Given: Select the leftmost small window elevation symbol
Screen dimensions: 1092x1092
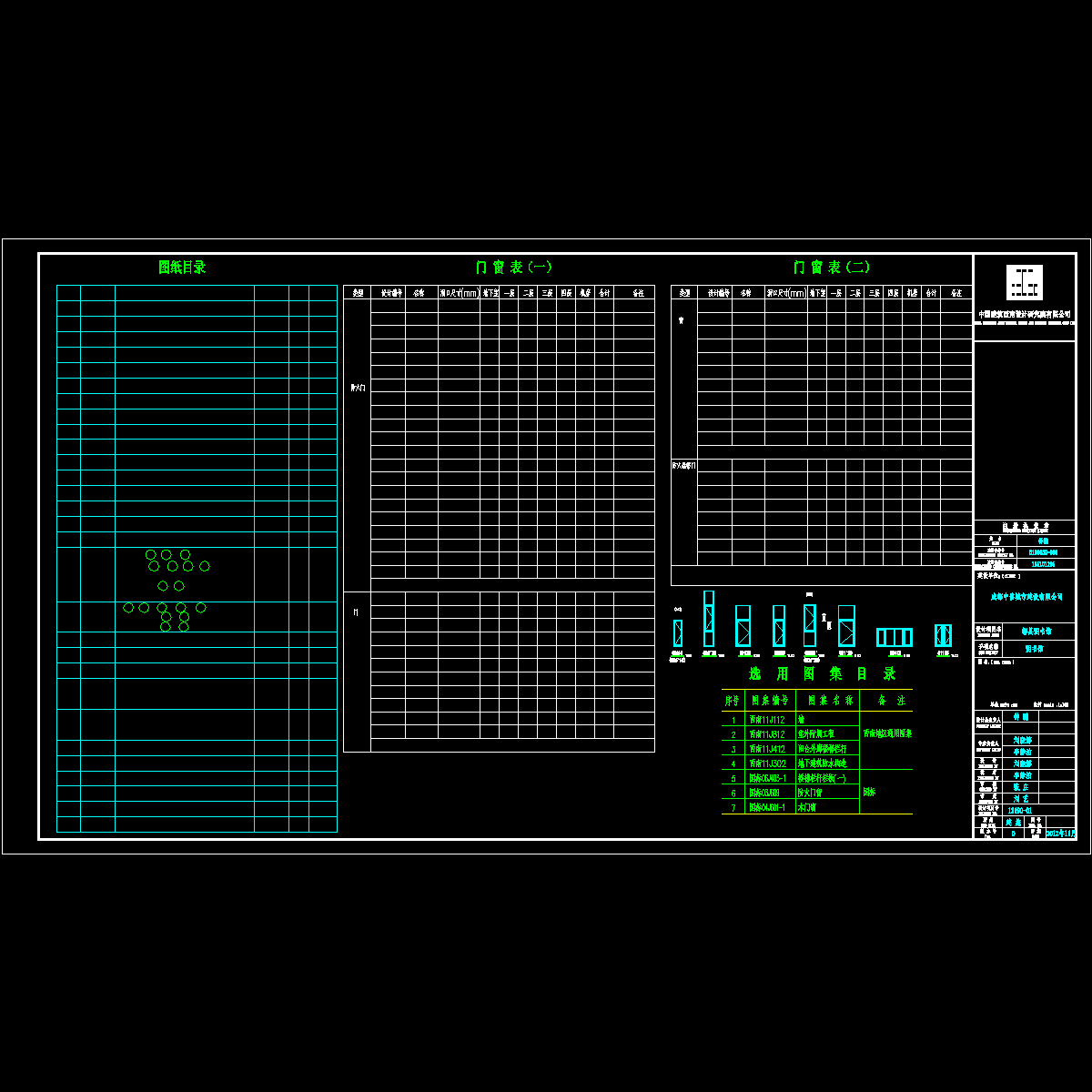Looking at the screenshot, I should (677, 632).
